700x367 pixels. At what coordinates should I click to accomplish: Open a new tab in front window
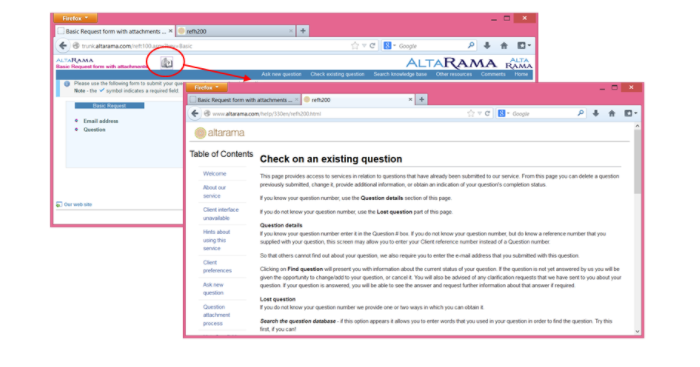(421, 100)
